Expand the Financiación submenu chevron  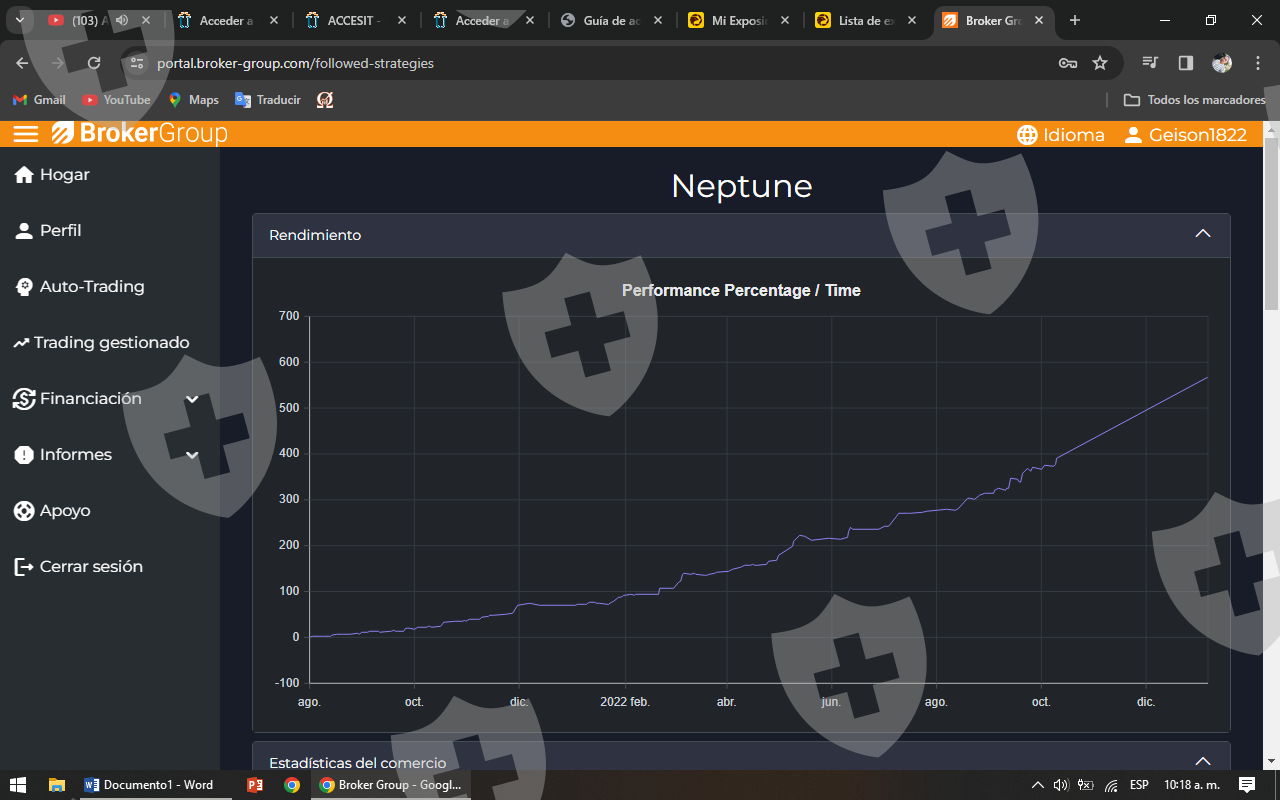pyautogui.click(x=192, y=399)
